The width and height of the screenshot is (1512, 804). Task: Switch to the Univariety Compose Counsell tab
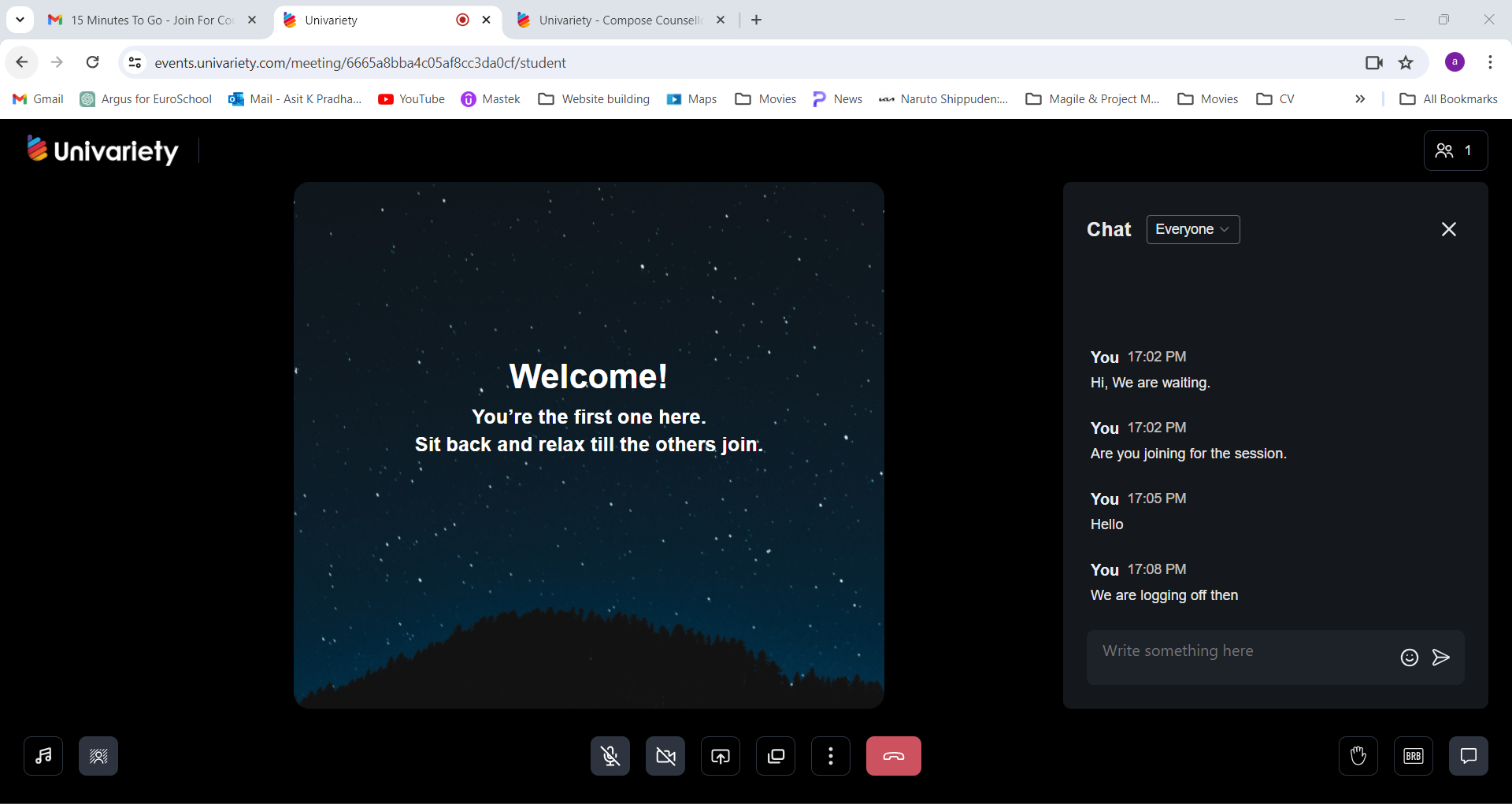pos(621,20)
